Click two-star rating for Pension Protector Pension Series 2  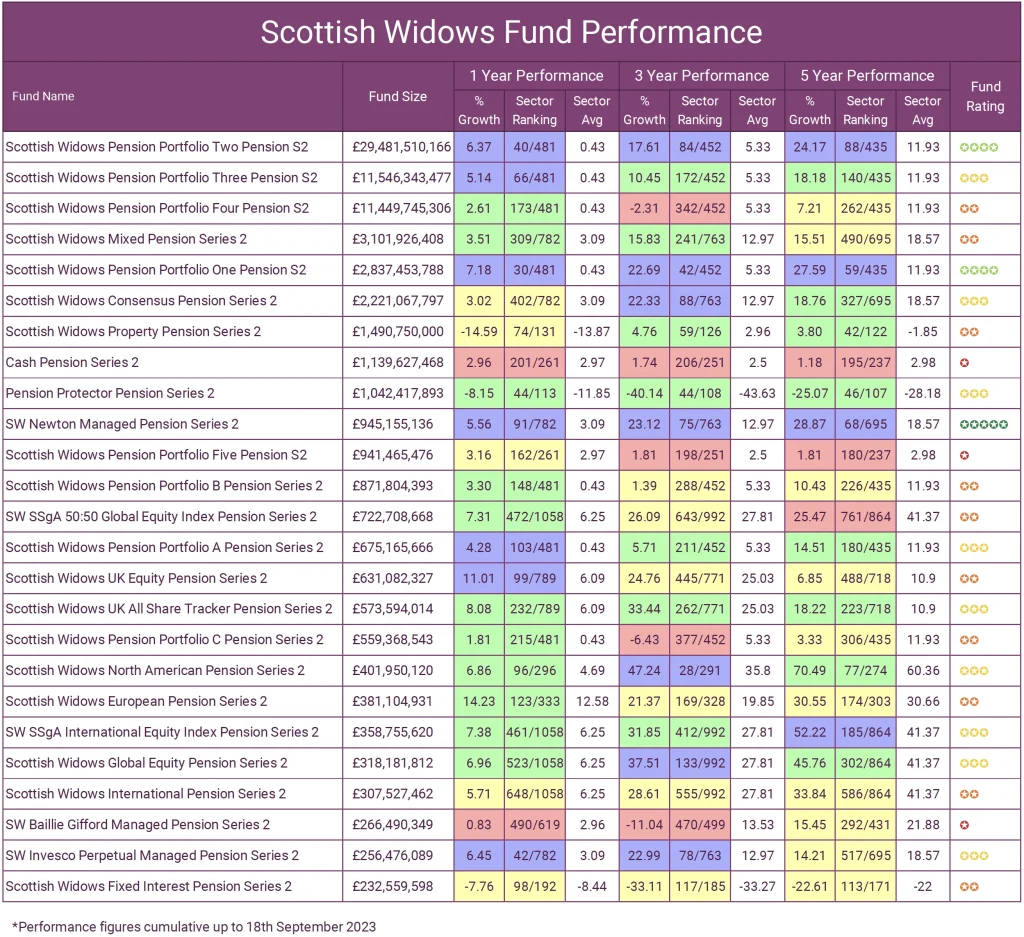[985, 393]
